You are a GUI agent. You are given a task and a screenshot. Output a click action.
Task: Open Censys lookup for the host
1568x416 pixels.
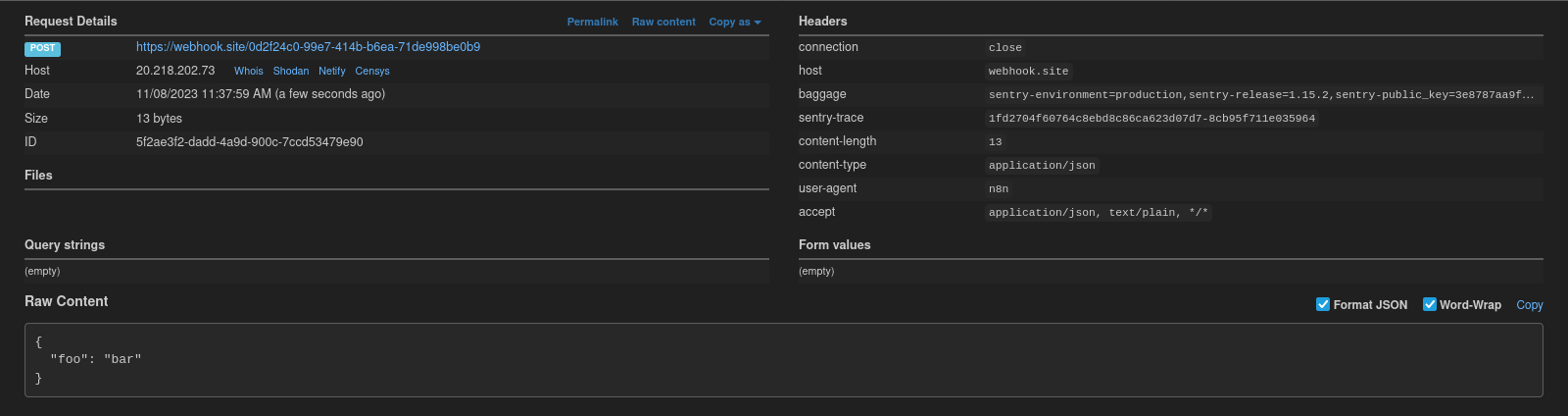pyautogui.click(x=372, y=71)
